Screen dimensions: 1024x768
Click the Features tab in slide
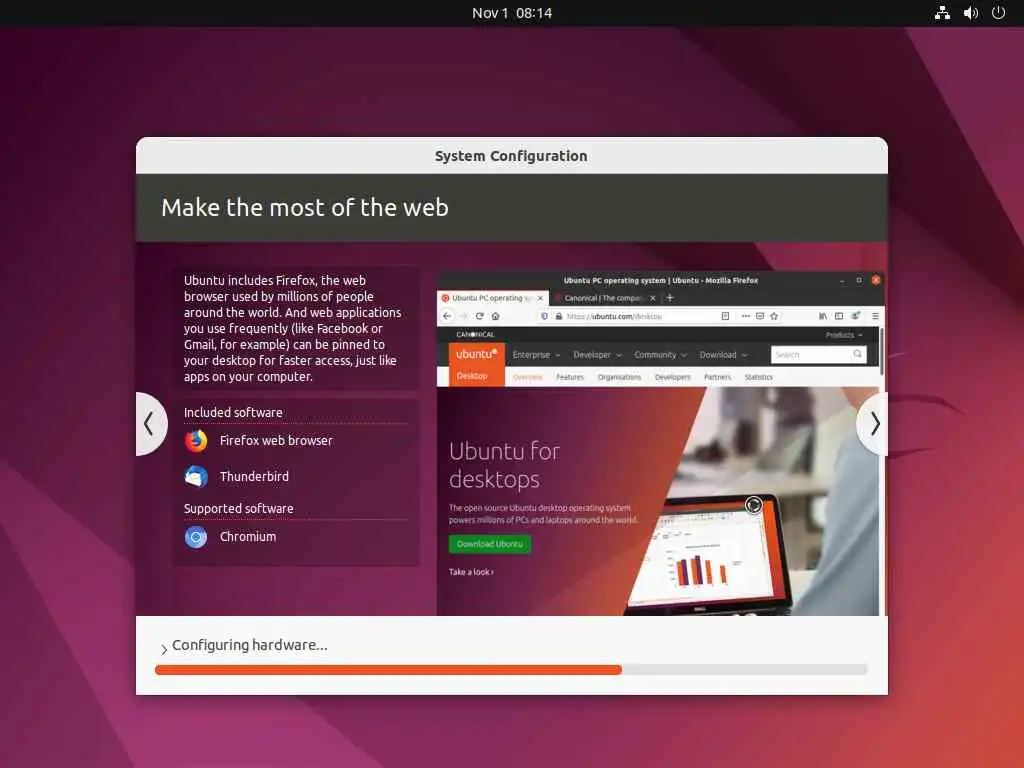570,377
